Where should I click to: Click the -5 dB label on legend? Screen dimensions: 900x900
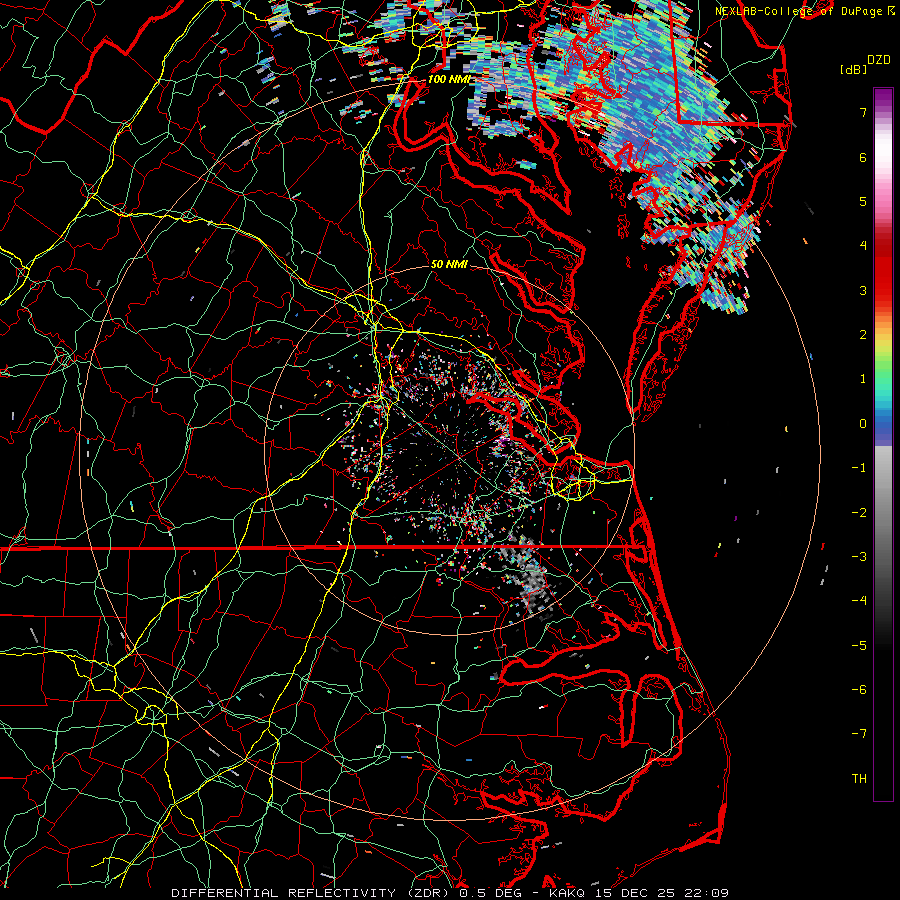[859, 646]
